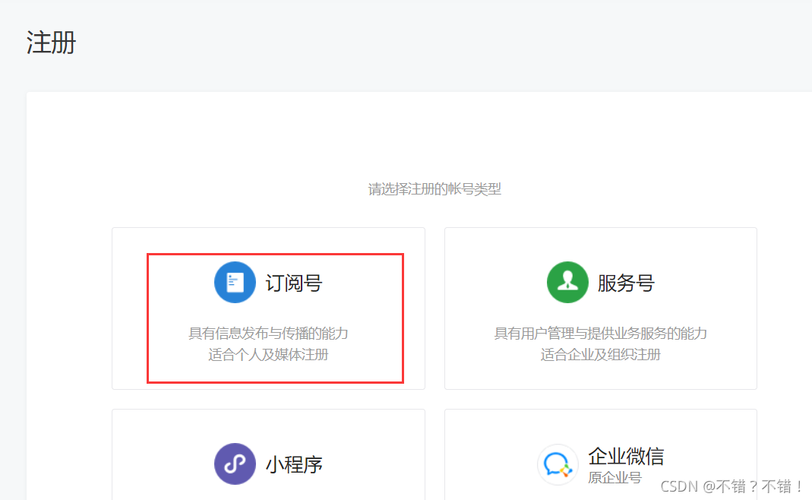Click the 原企业号 subtitle text
The image size is (812, 500).
tap(615, 478)
